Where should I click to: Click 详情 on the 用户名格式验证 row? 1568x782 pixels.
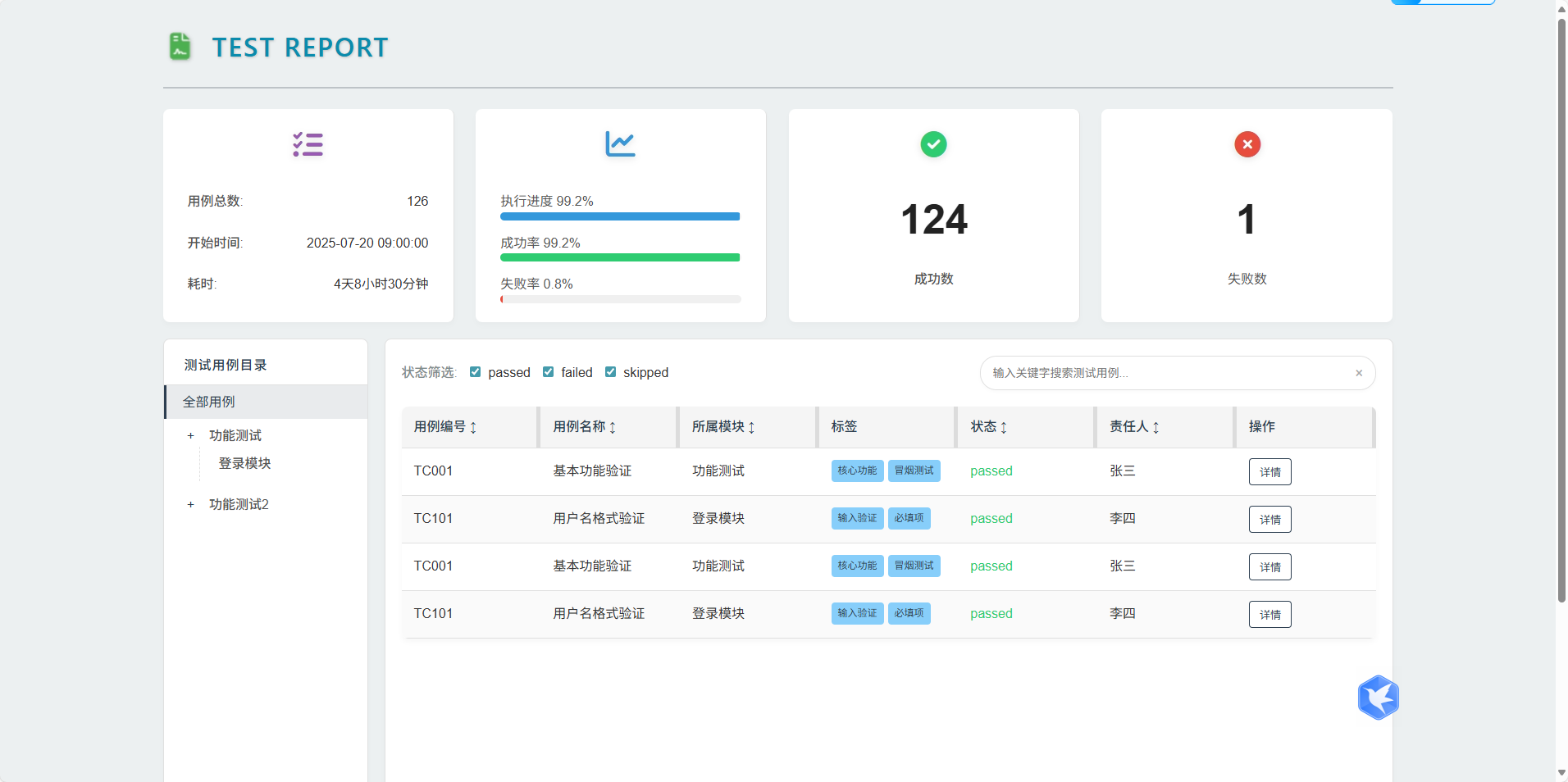tap(1269, 519)
